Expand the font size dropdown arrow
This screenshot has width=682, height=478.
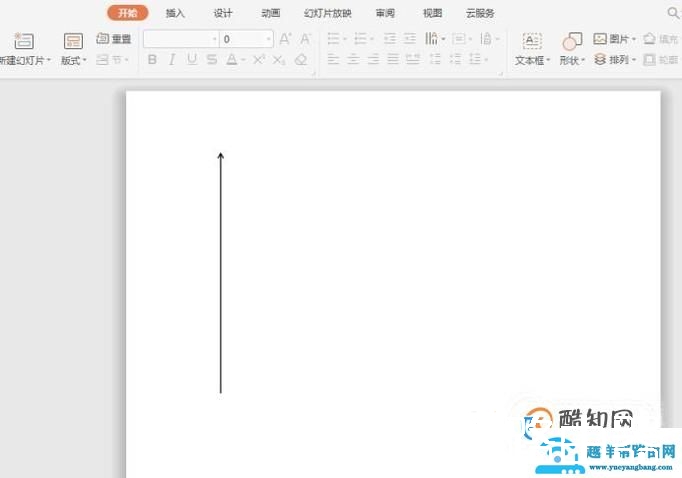[x=268, y=39]
